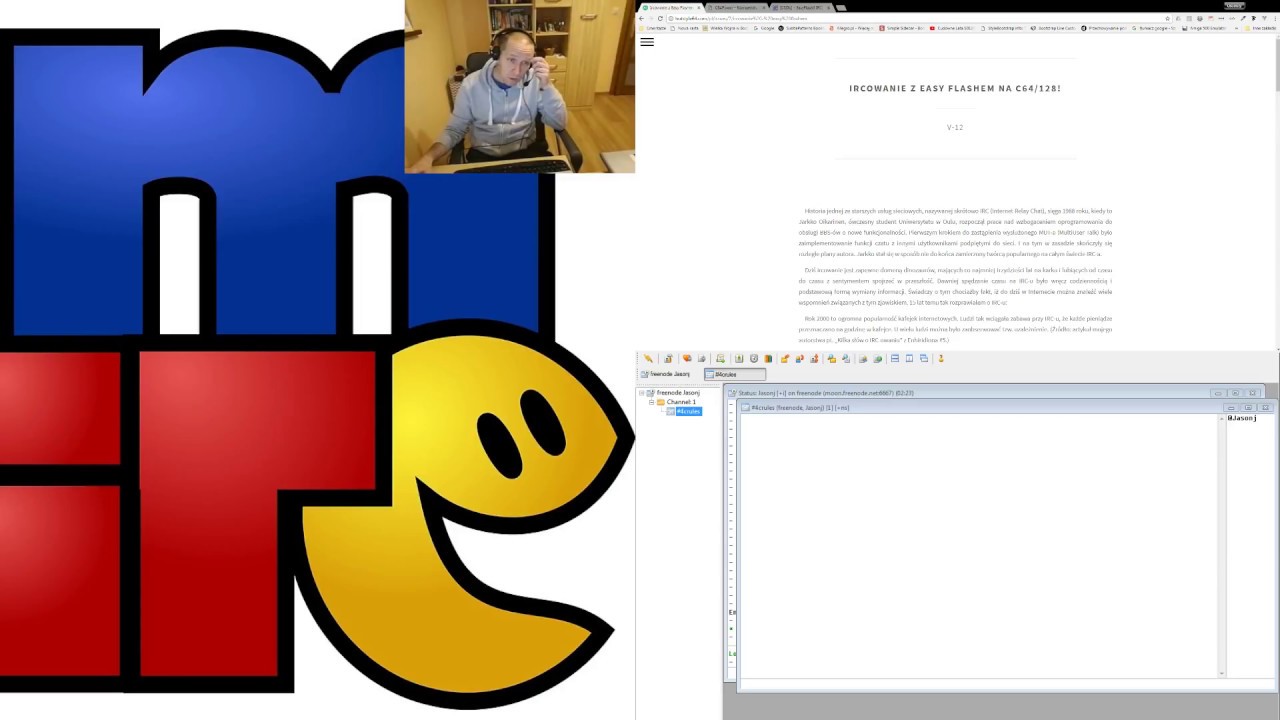The image size is (1280, 720).
Task: Open the webpage hamburger menu icon
Action: [647, 42]
